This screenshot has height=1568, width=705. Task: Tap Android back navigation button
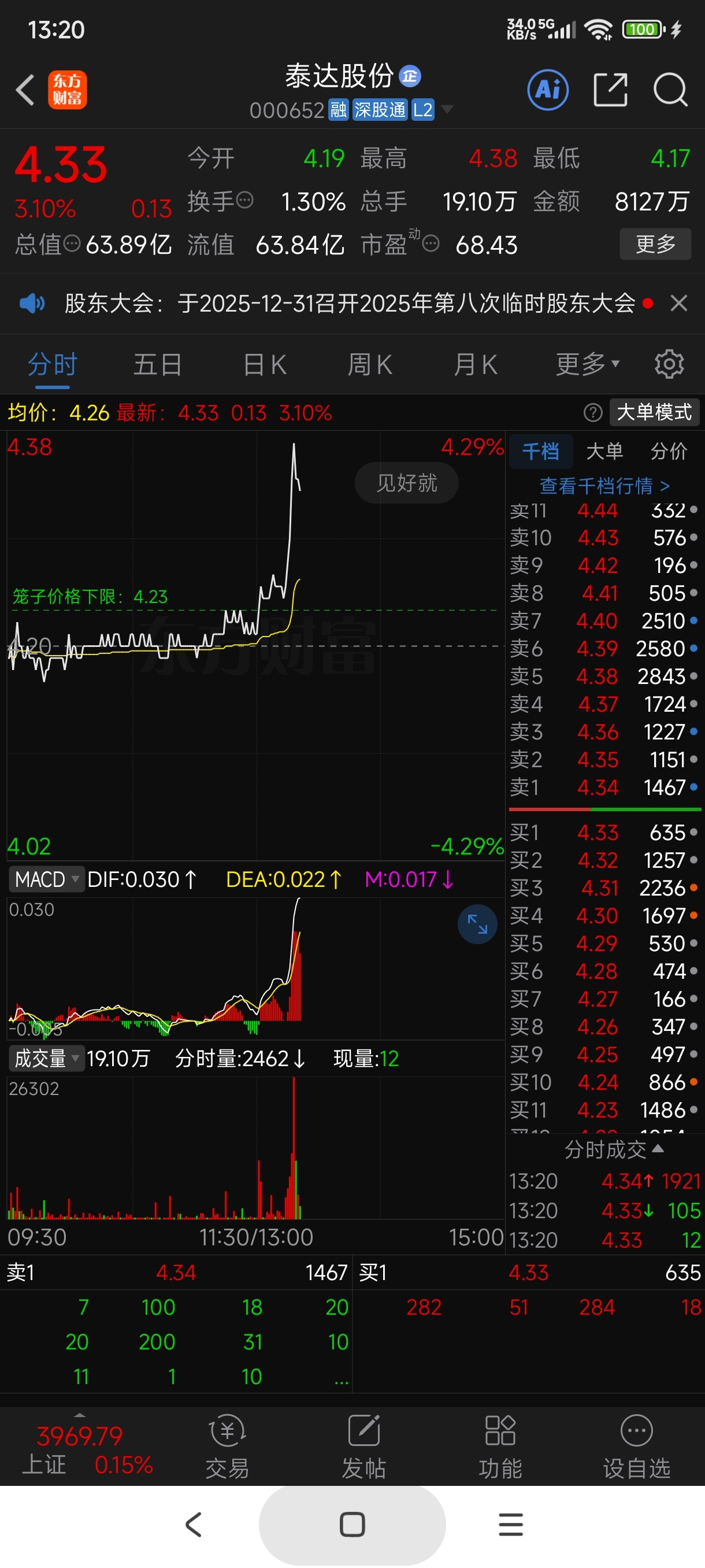194,1524
